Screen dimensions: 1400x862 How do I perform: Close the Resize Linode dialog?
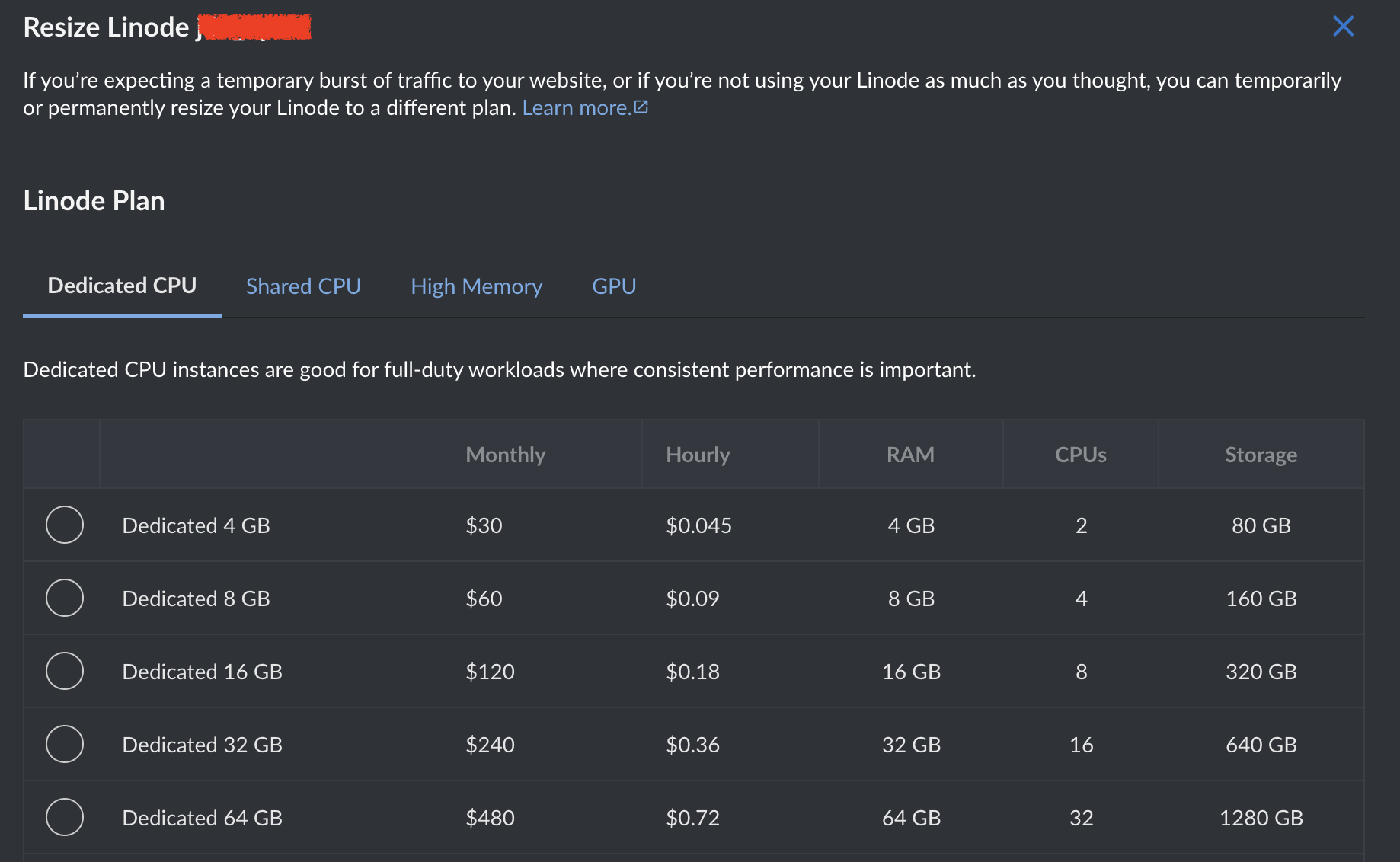tap(1344, 27)
